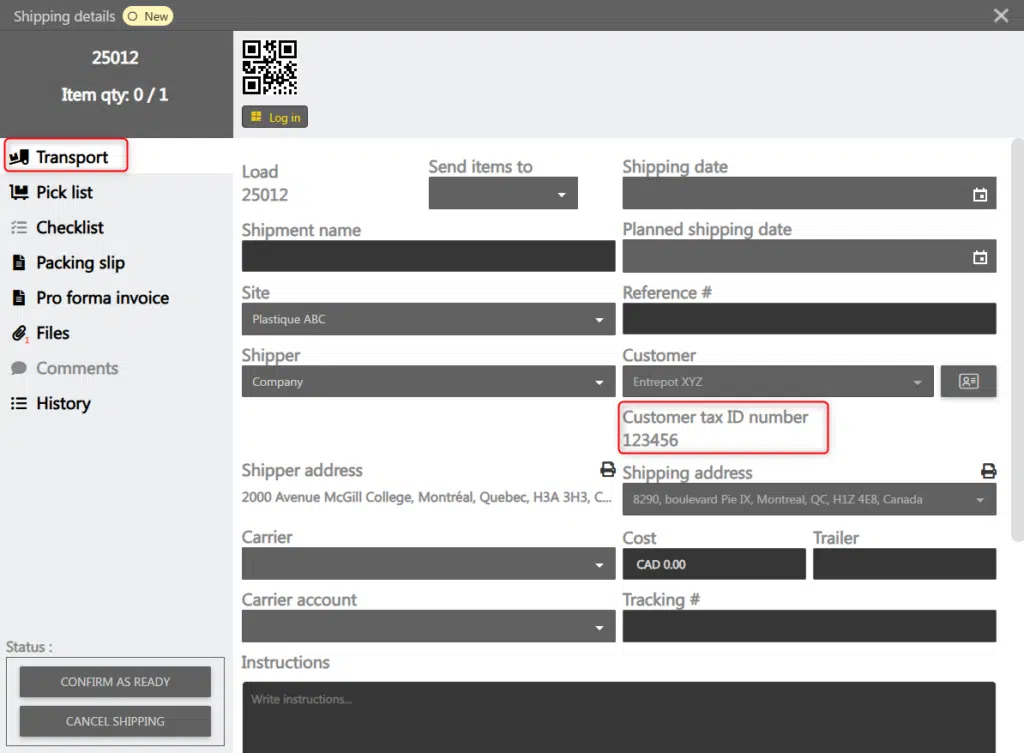1024x753 pixels.
Task: Open the Site dropdown Plastique ABC
Action: point(428,320)
